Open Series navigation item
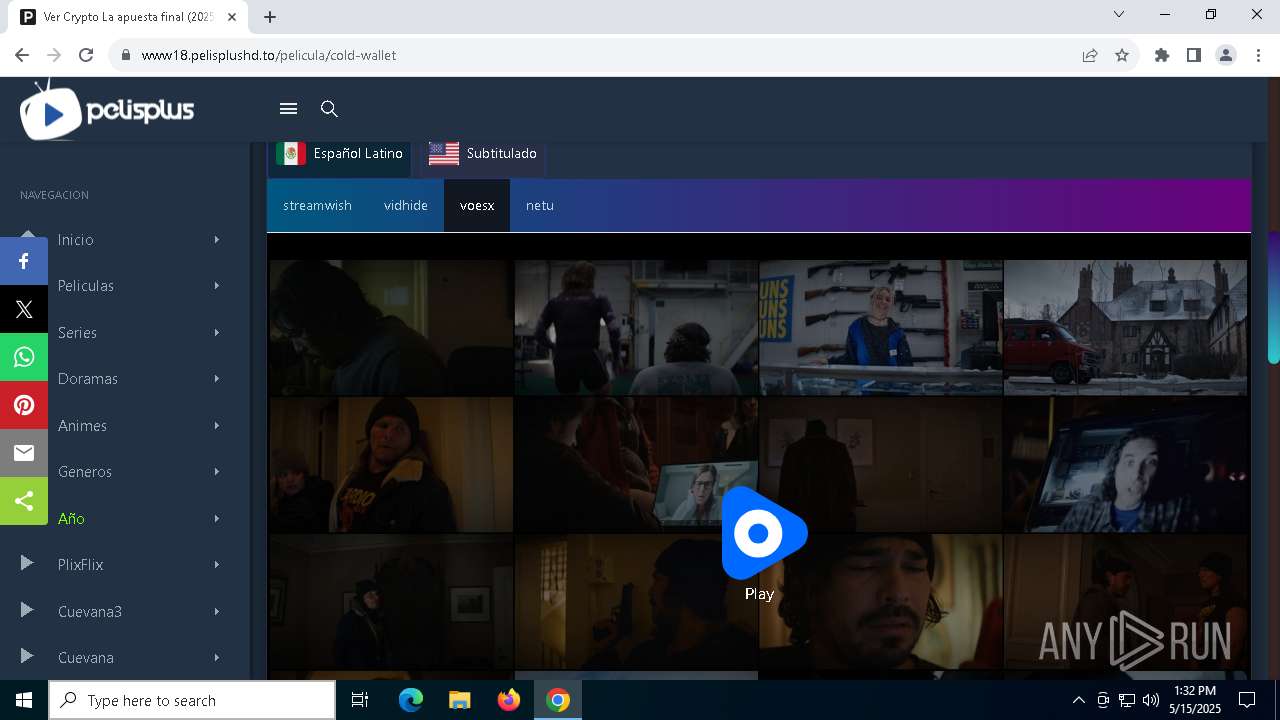The height and width of the screenshot is (720, 1280). click(77, 333)
